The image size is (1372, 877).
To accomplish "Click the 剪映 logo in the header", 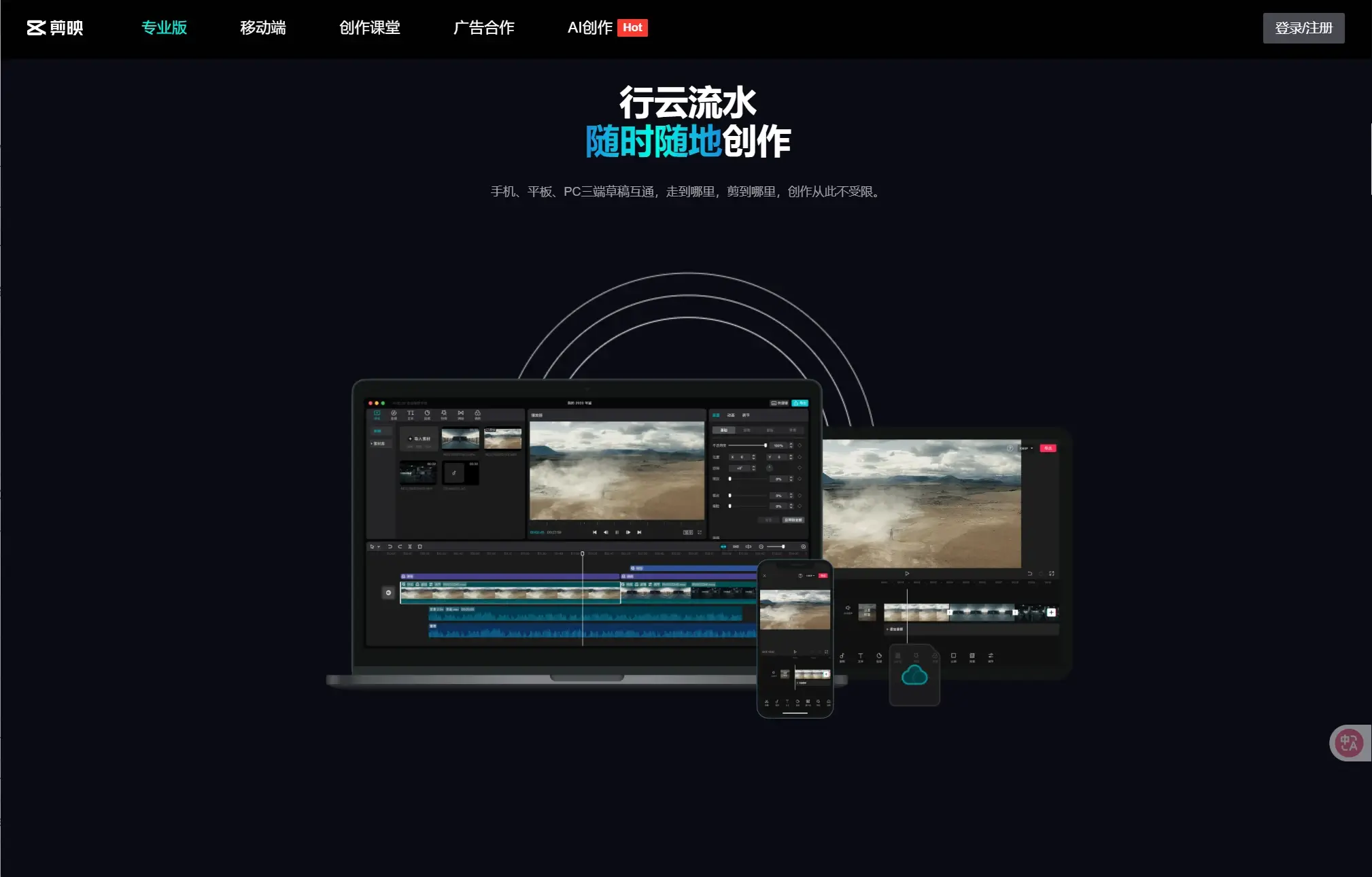I will (x=55, y=28).
